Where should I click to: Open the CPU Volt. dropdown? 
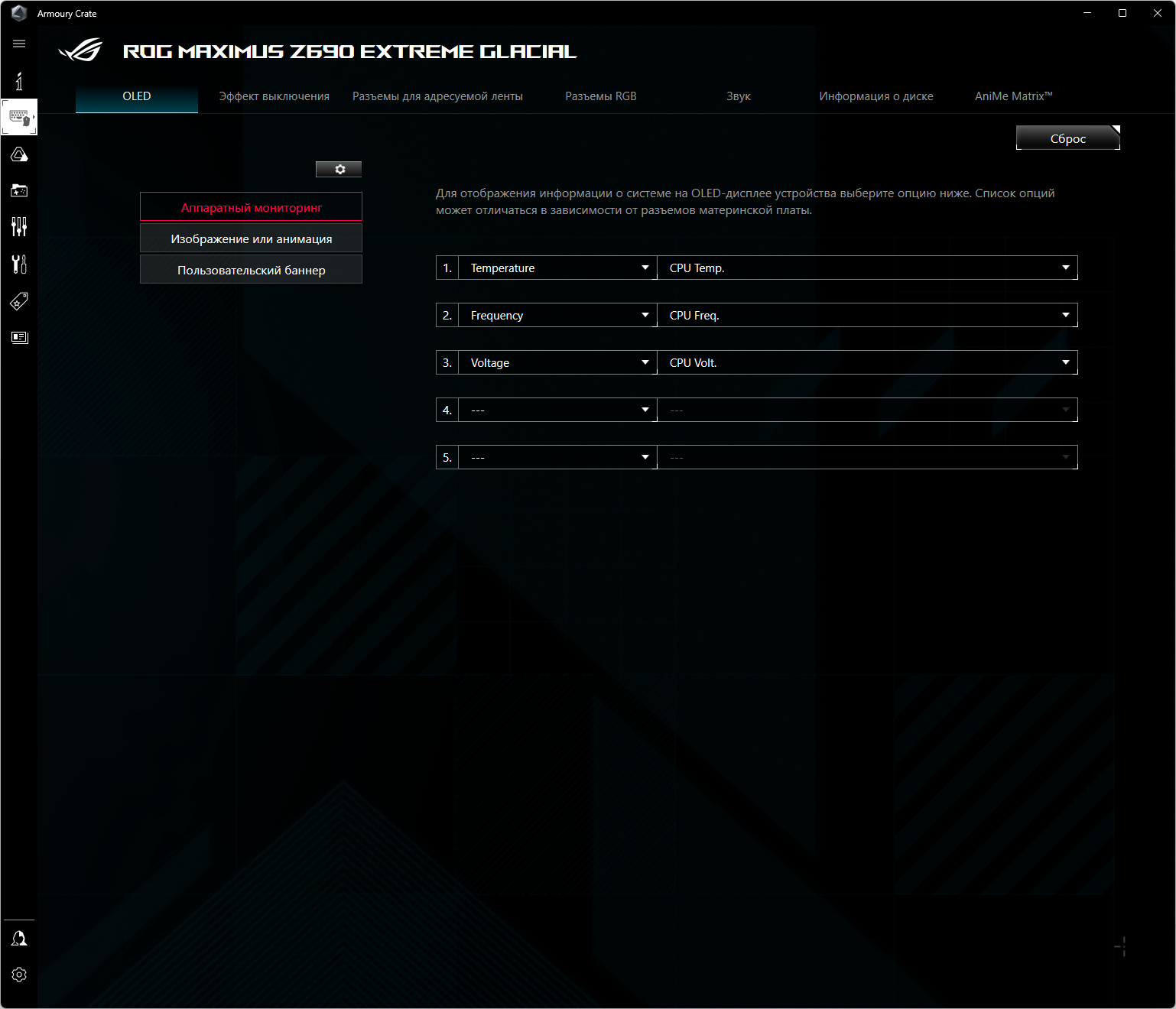point(867,362)
